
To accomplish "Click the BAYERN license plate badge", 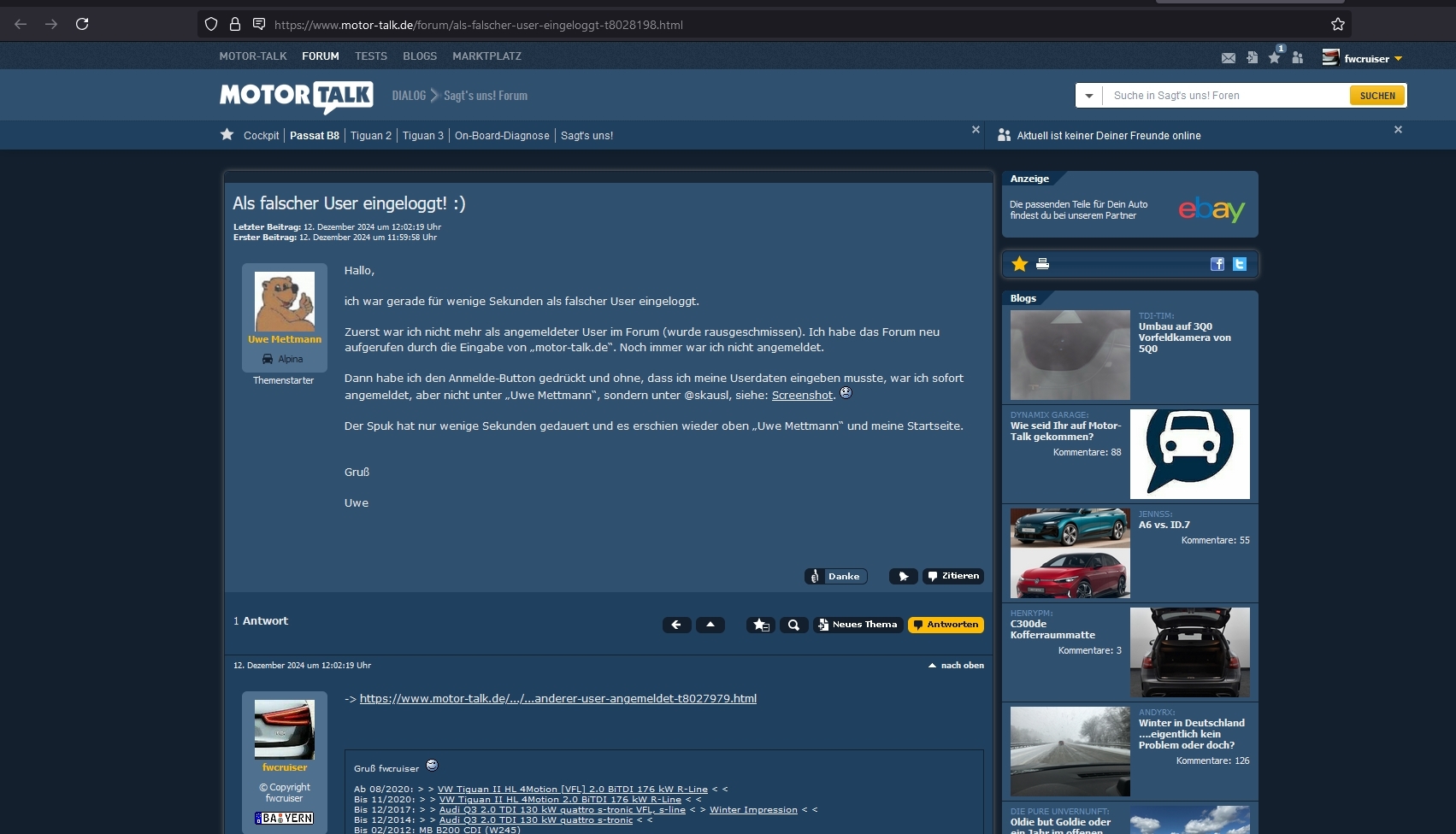I will [285, 818].
